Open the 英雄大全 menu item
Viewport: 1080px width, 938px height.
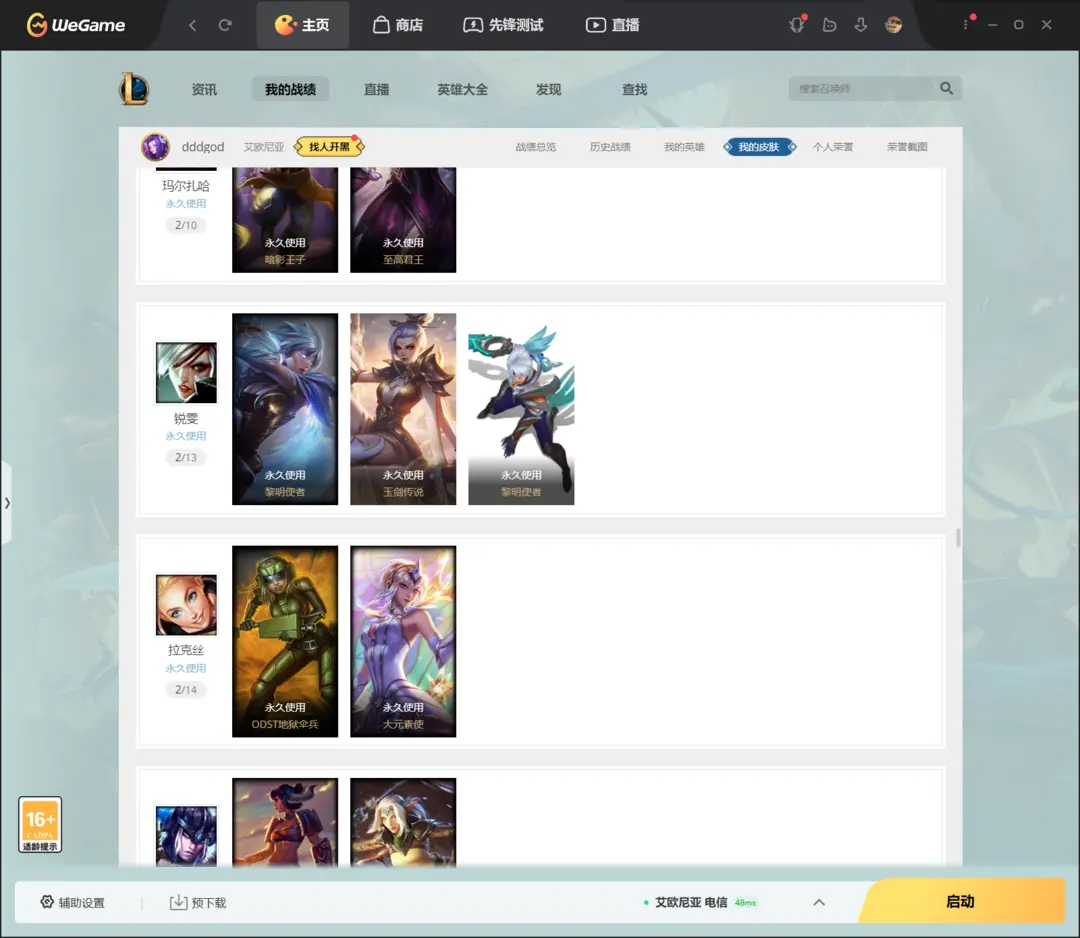pos(462,90)
